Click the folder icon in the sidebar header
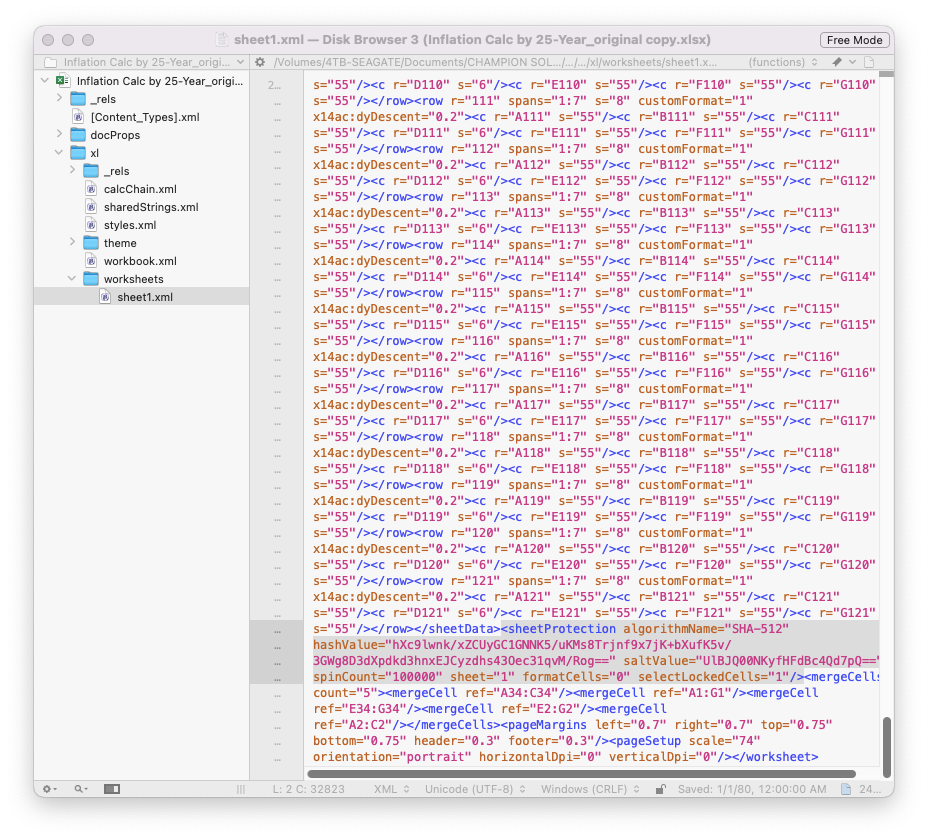 pos(51,62)
